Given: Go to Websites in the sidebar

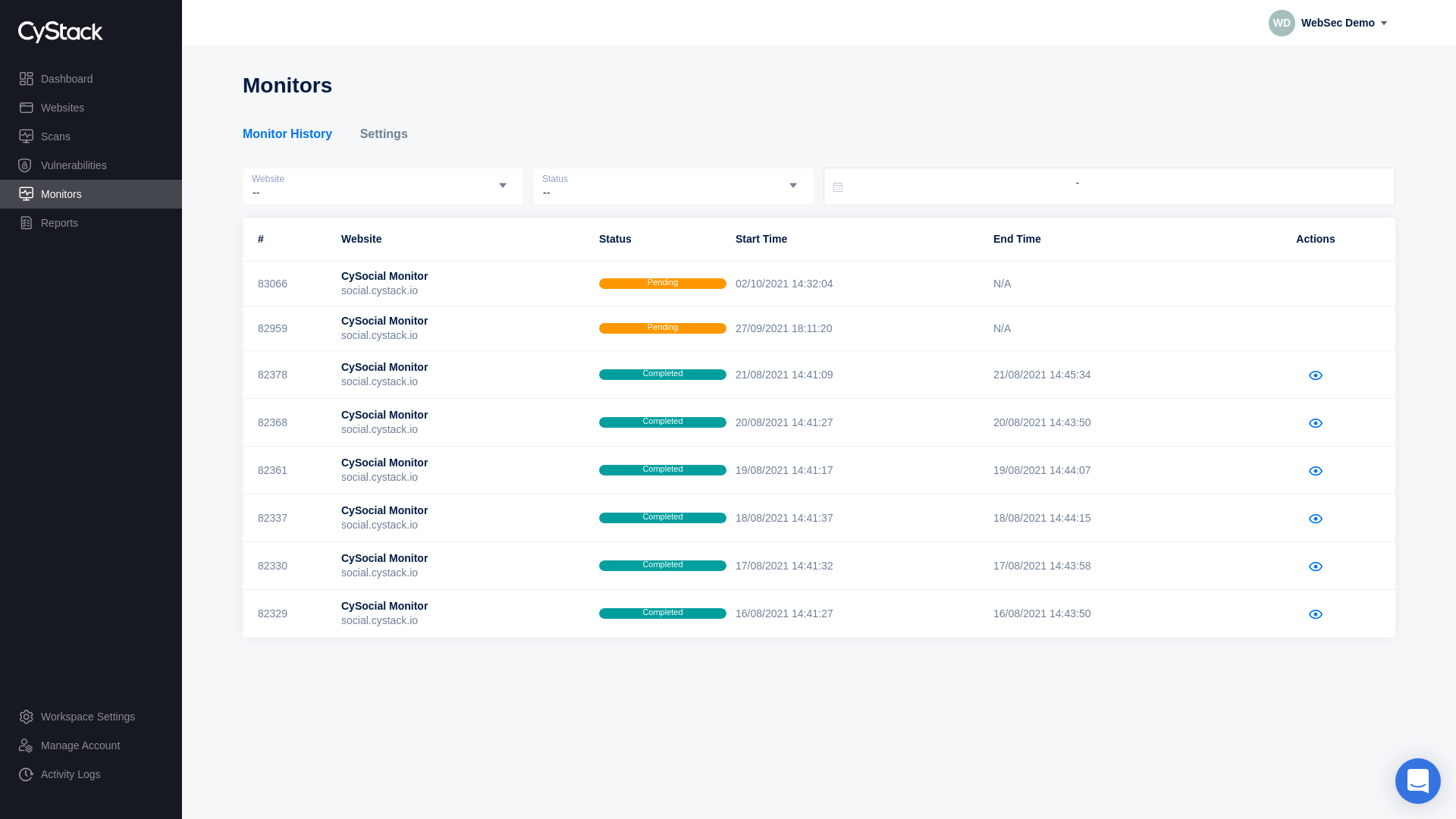Looking at the screenshot, I should click(62, 108).
